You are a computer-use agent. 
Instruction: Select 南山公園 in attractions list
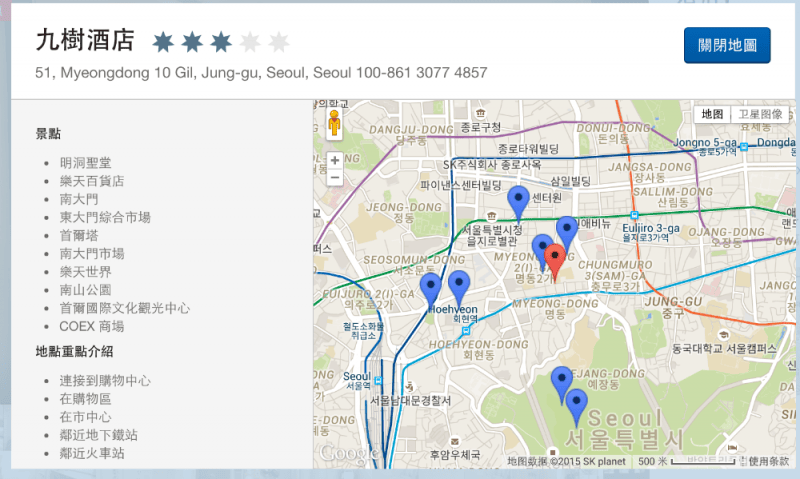(x=85, y=290)
